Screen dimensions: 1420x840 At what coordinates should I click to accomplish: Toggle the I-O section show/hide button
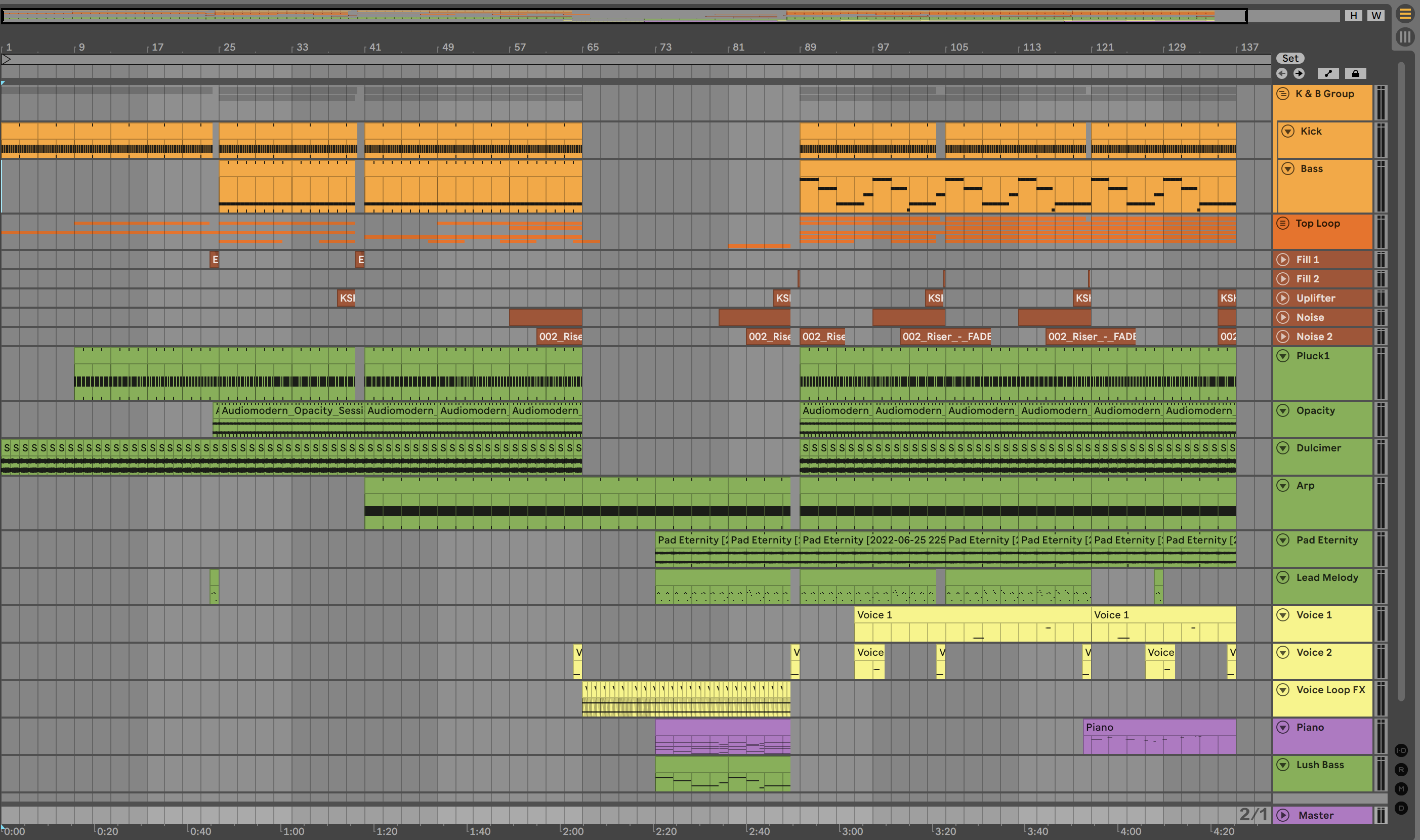pyautogui.click(x=1401, y=750)
